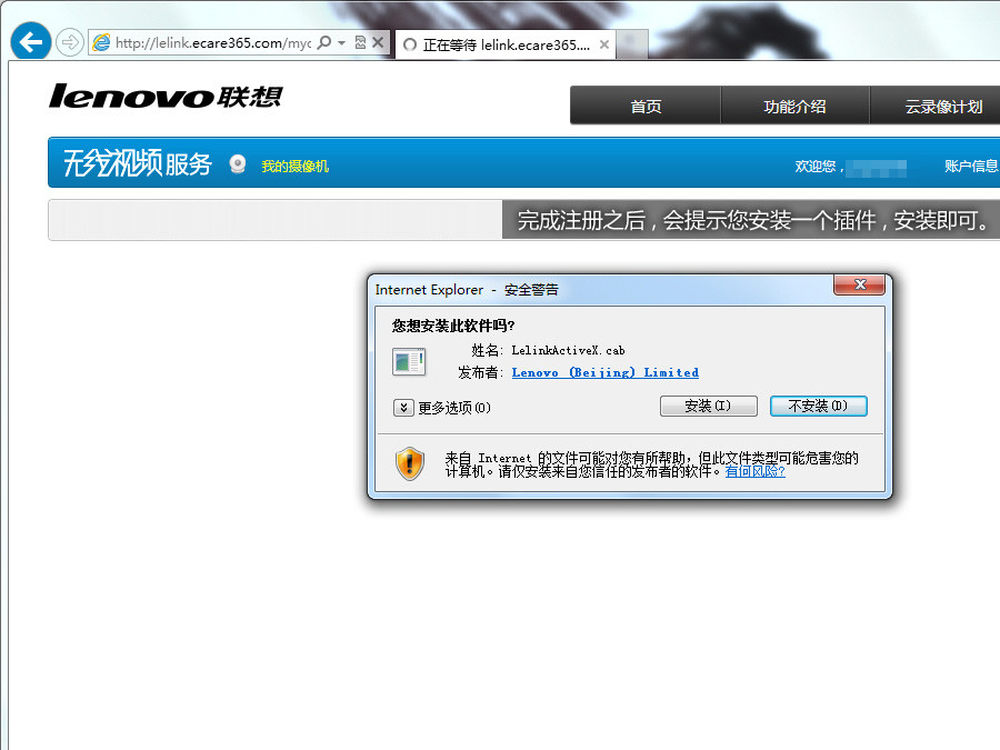Open the 我的摄像机 link
1000x750 pixels.
click(295, 166)
